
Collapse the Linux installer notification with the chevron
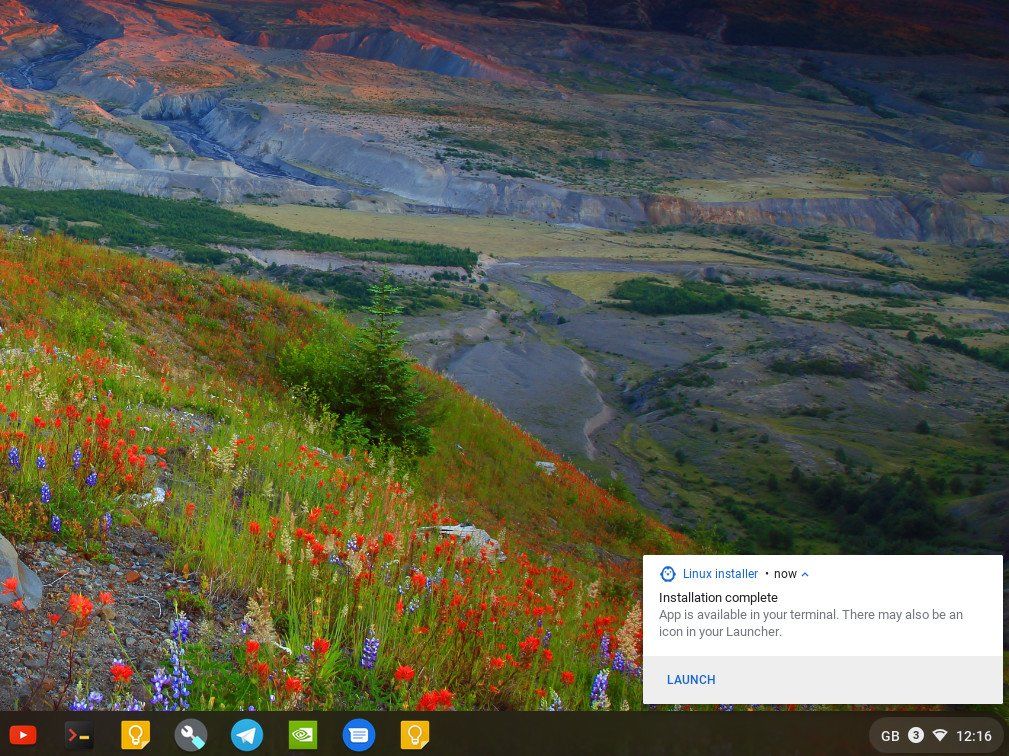pyautogui.click(x=808, y=573)
